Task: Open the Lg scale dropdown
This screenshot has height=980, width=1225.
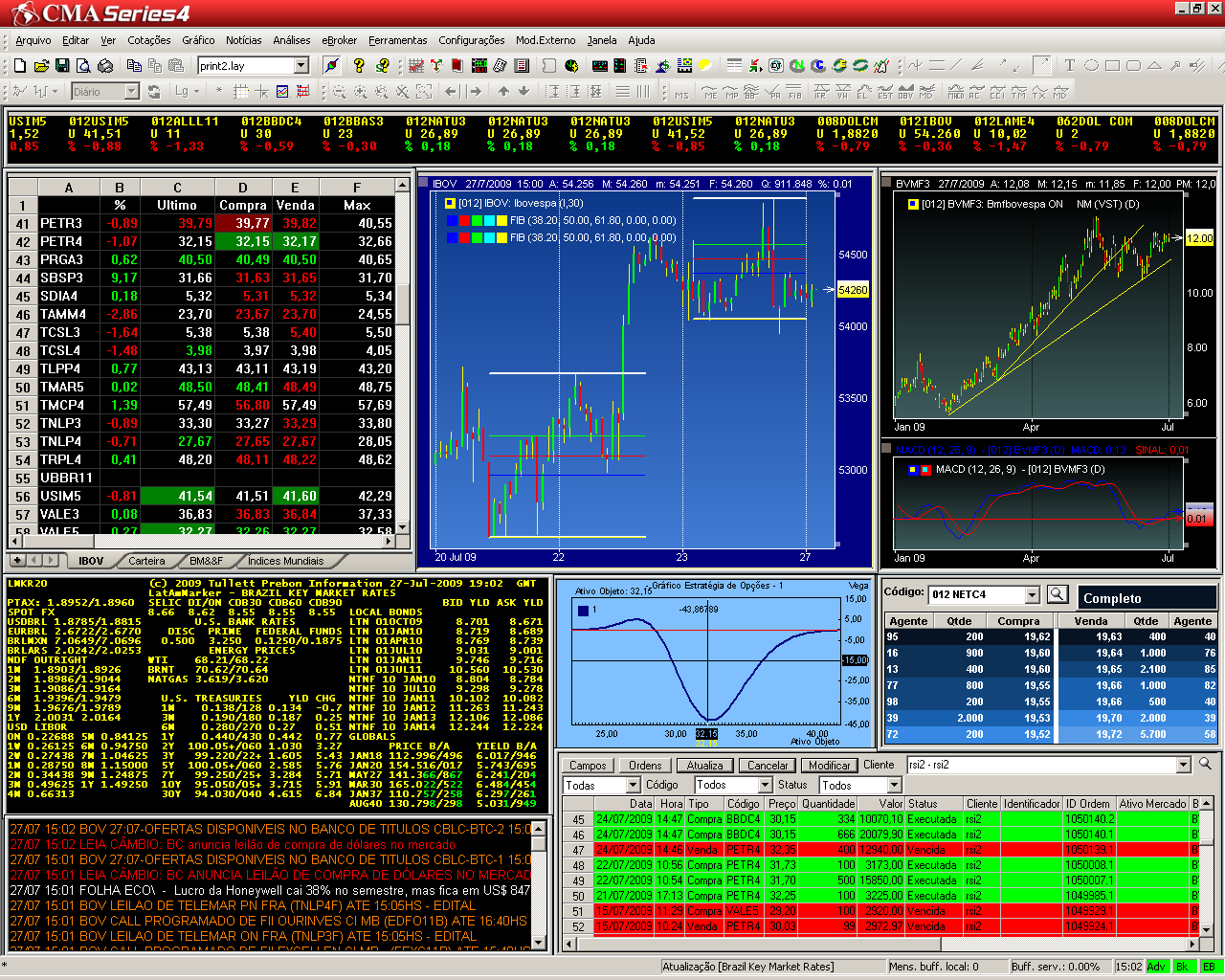Action: tap(197, 92)
